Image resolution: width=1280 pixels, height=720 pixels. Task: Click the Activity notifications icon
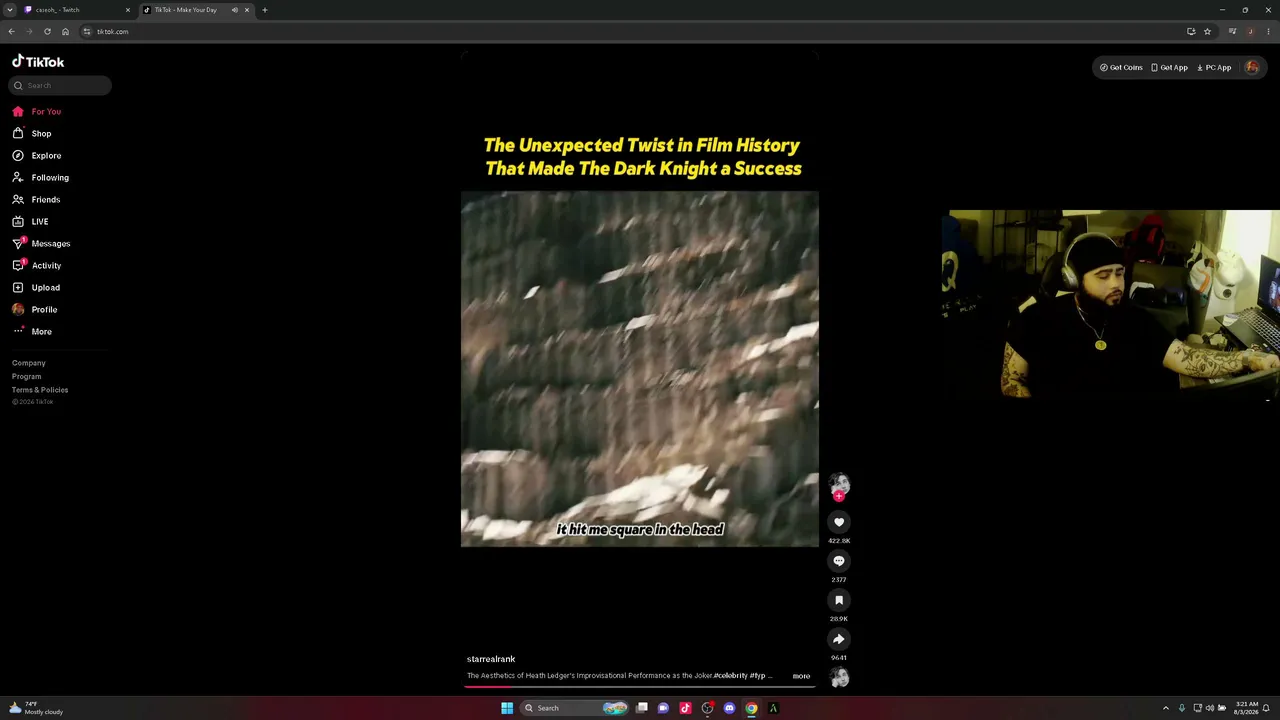(x=18, y=266)
